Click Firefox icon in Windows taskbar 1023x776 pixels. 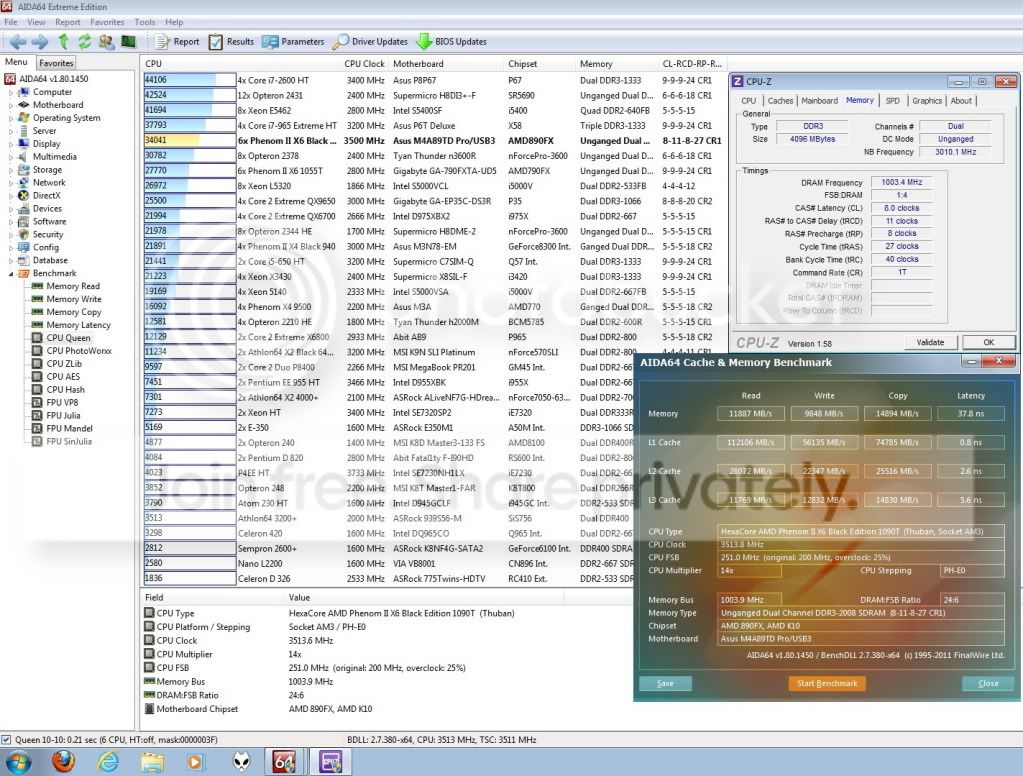tap(65, 762)
